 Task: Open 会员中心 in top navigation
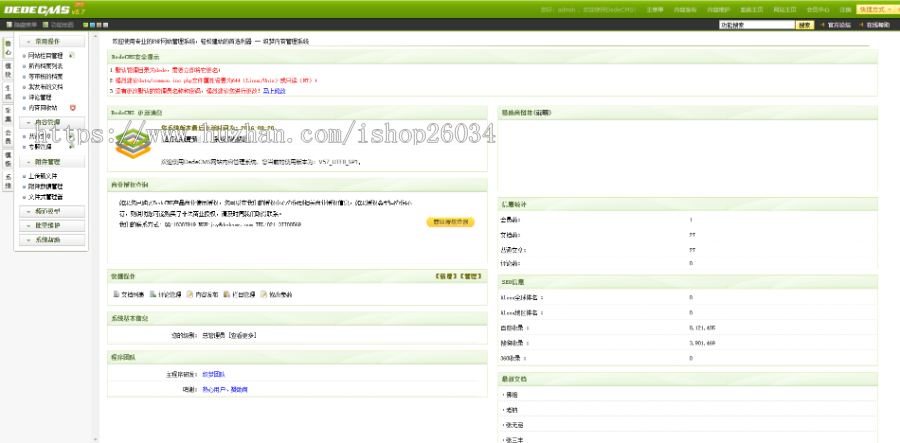tap(818, 10)
